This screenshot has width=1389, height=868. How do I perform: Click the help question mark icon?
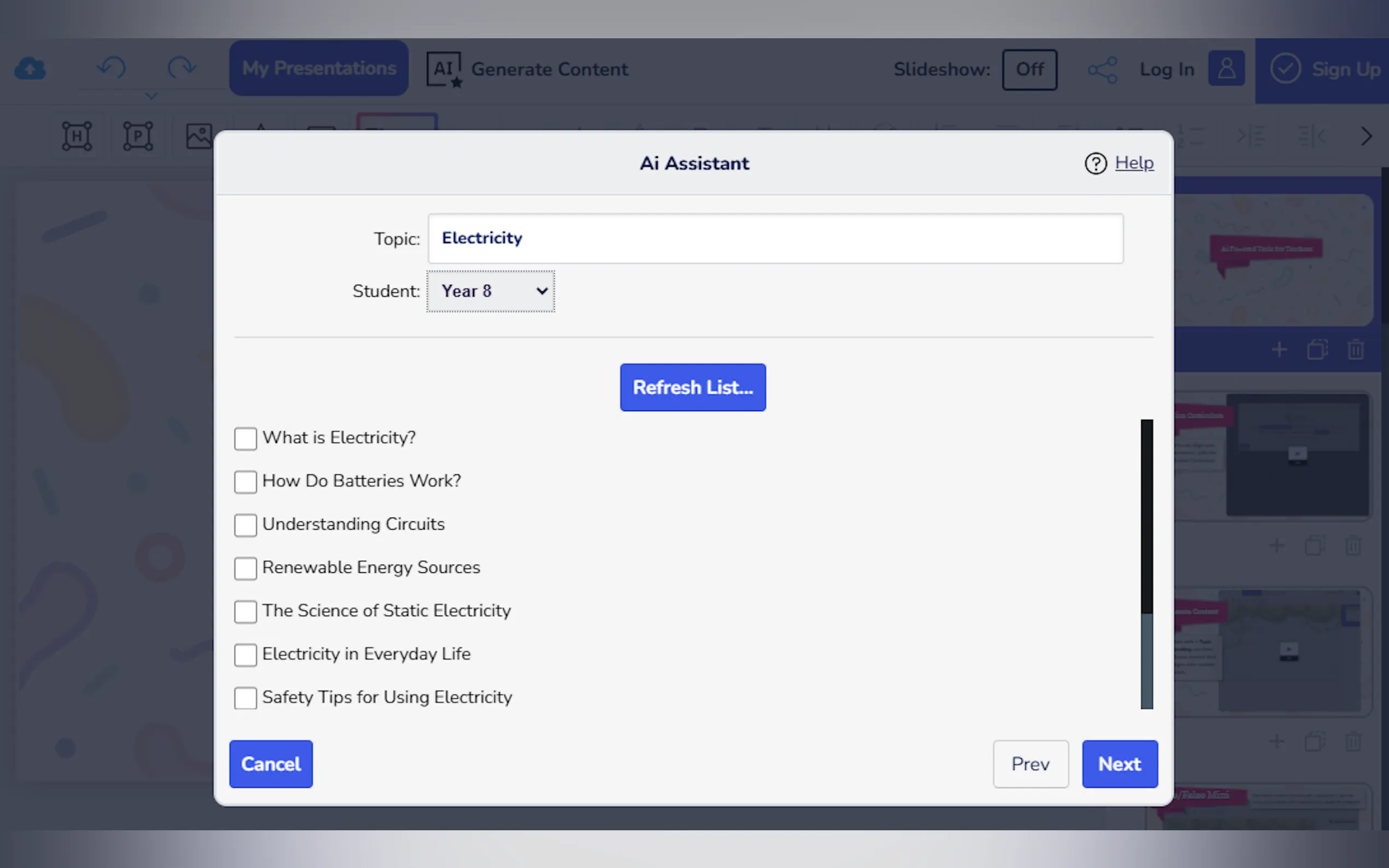click(x=1095, y=163)
